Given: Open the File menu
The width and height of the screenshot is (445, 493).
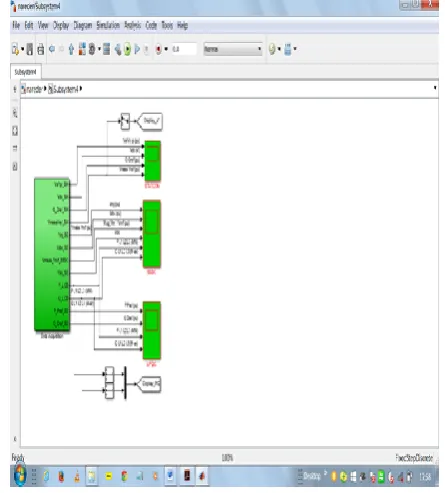Looking at the screenshot, I should click(x=16, y=25).
